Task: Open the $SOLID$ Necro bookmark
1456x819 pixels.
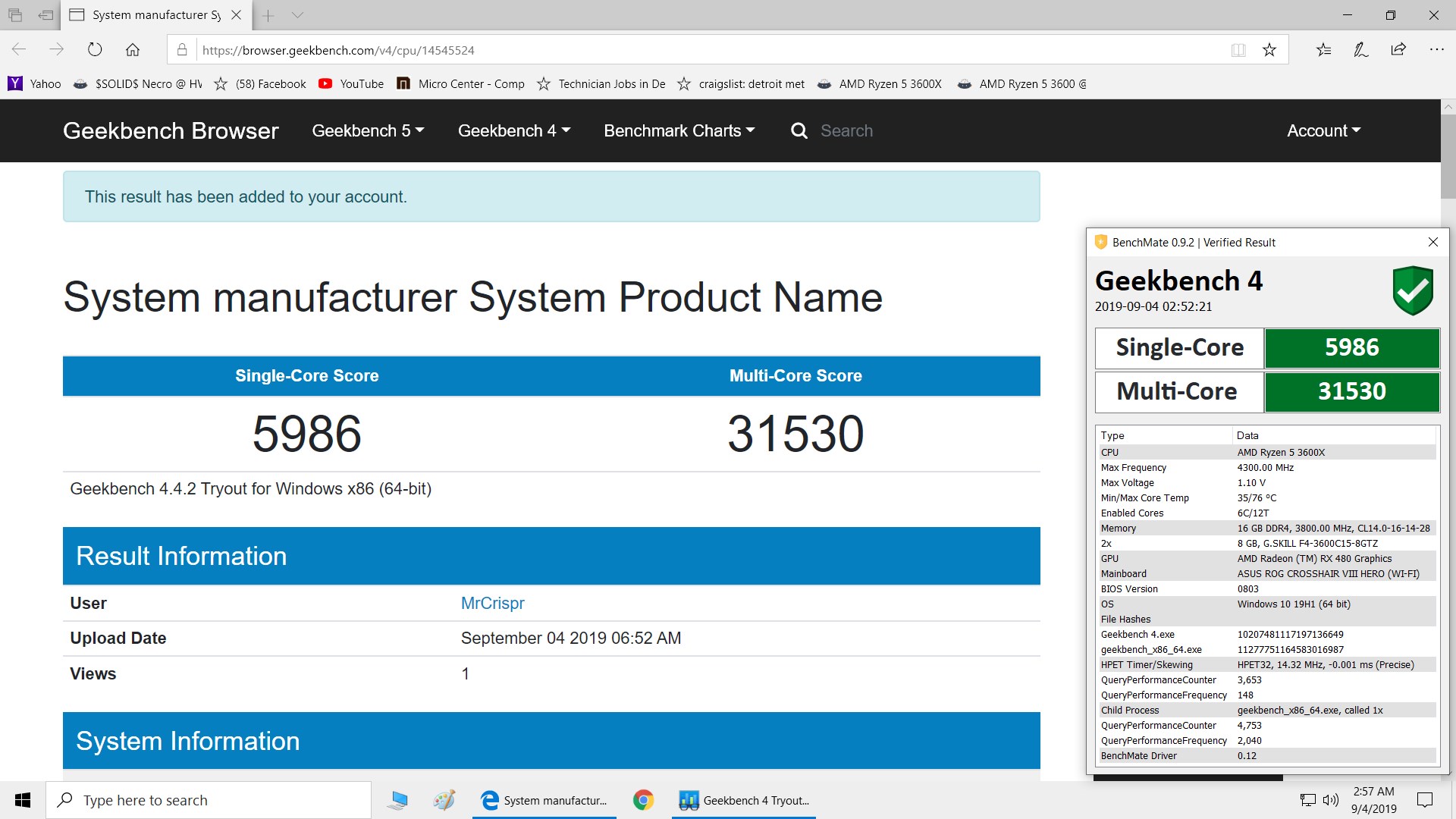Action: [138, 83]
